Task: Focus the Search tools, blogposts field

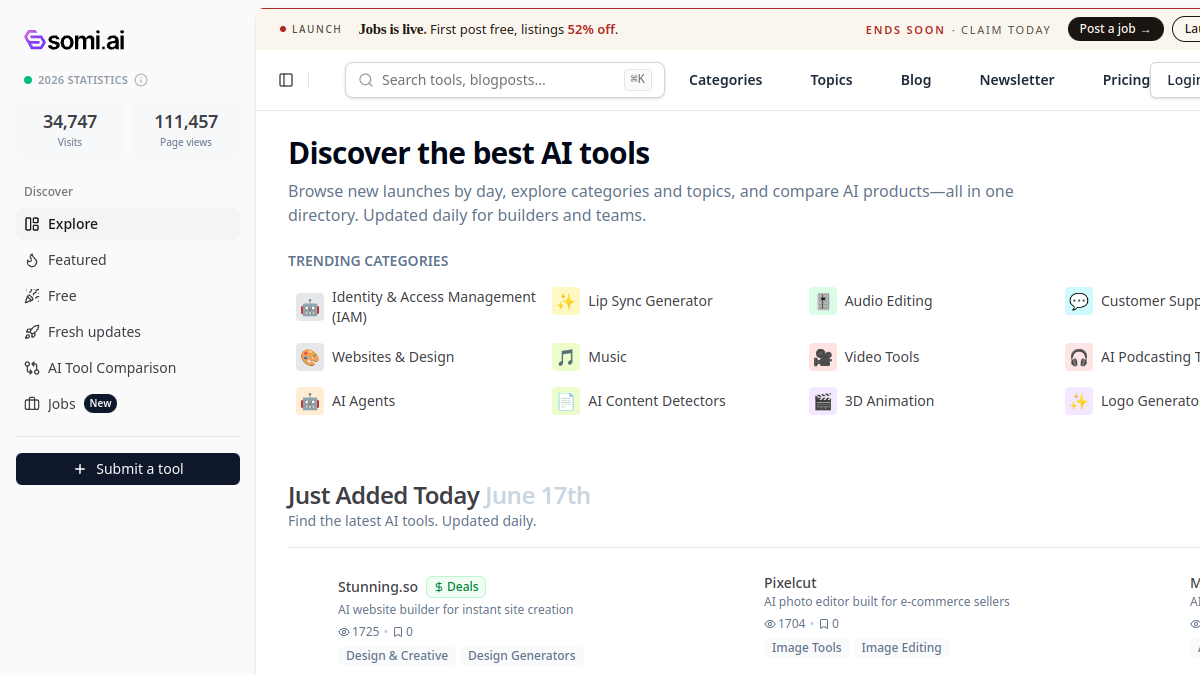Action: pos(505,80)
